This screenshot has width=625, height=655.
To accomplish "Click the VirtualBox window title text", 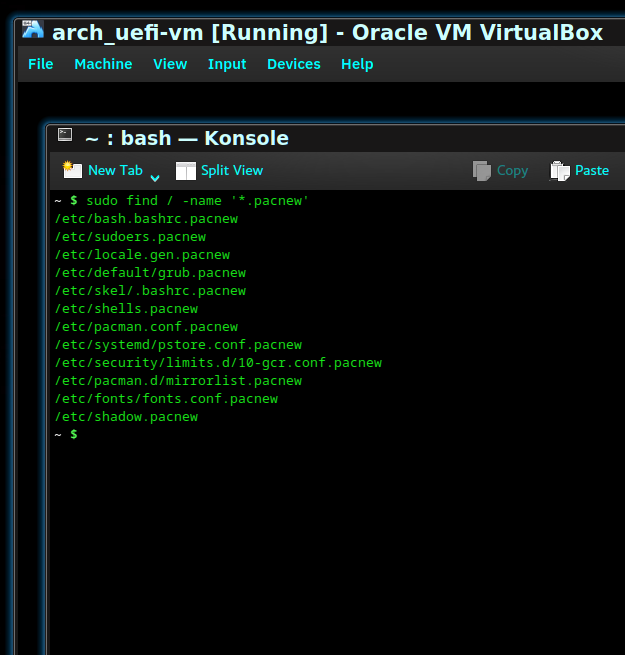I will tap(328, 33).
